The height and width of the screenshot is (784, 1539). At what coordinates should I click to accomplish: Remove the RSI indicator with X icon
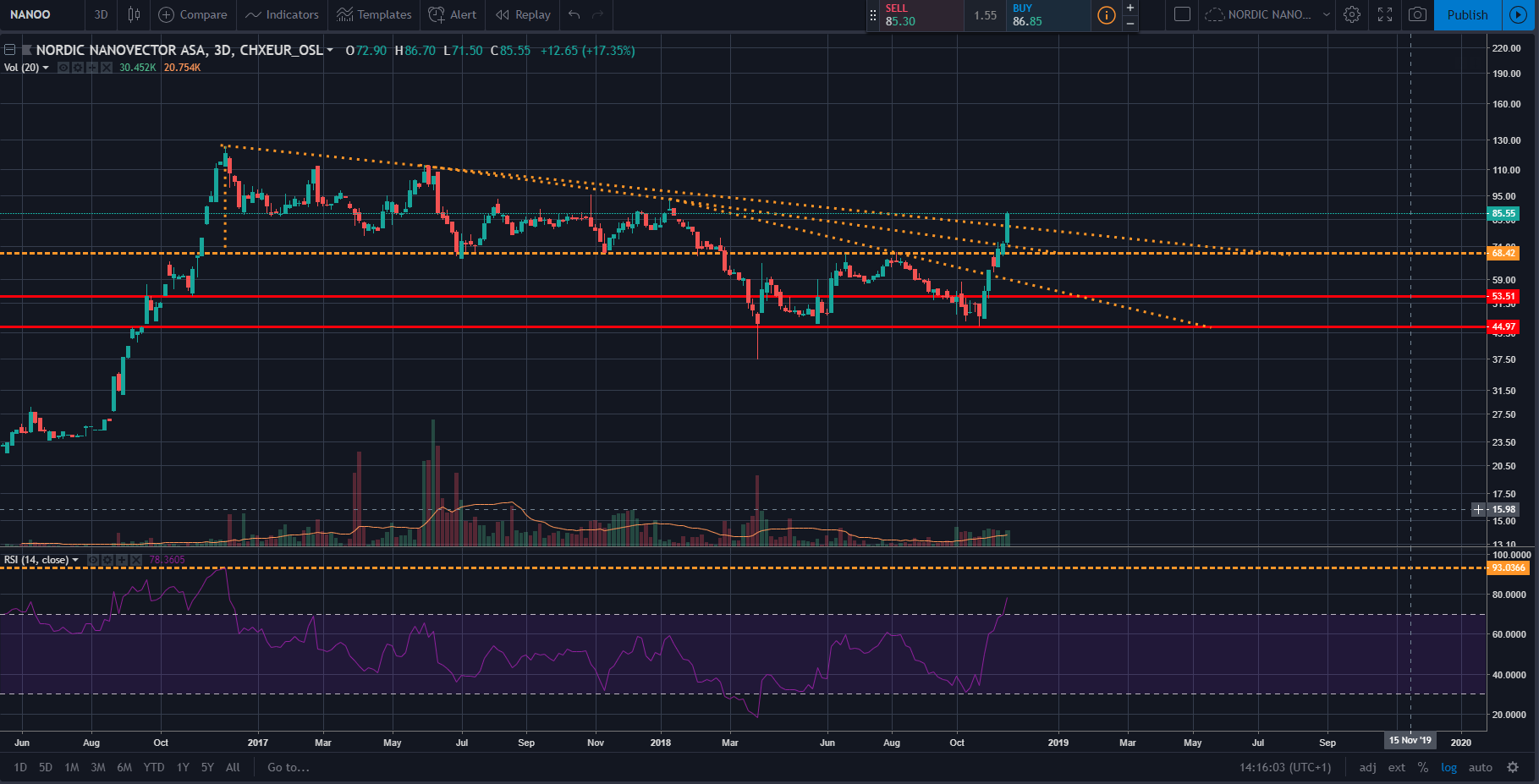[136, 560]
